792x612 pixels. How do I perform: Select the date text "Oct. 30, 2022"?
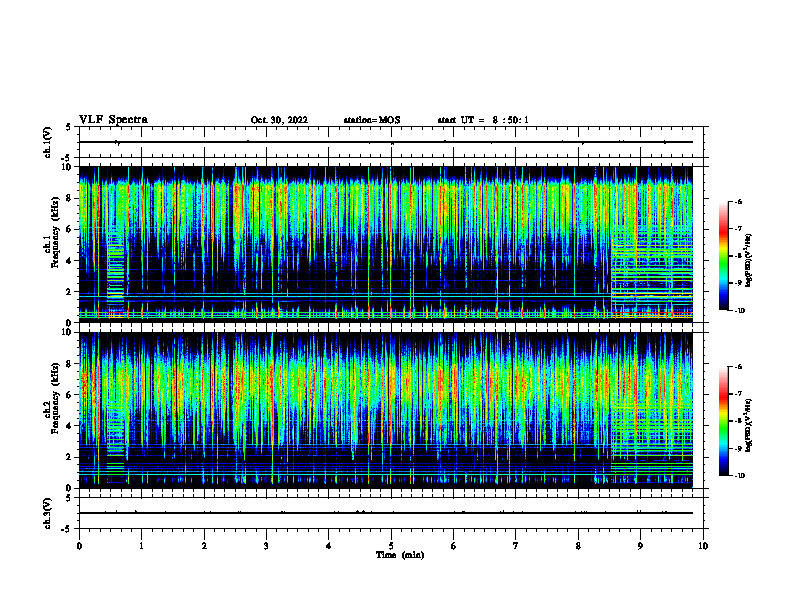tap(279, 120)
